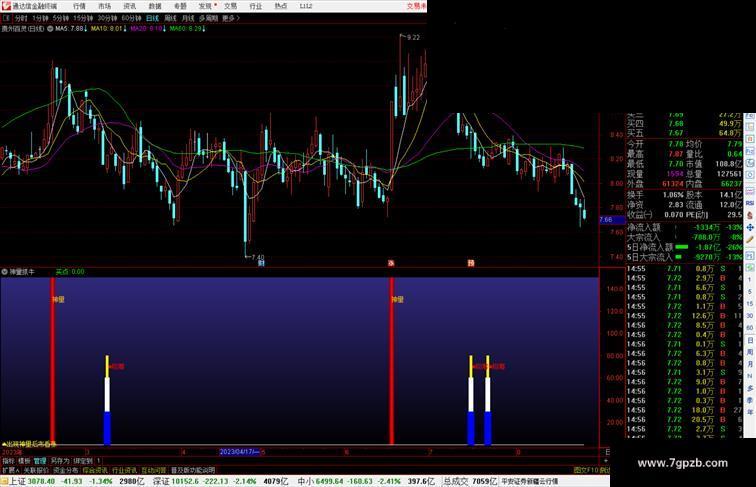Open the 互动问答 tab

[x=154, y=470]
